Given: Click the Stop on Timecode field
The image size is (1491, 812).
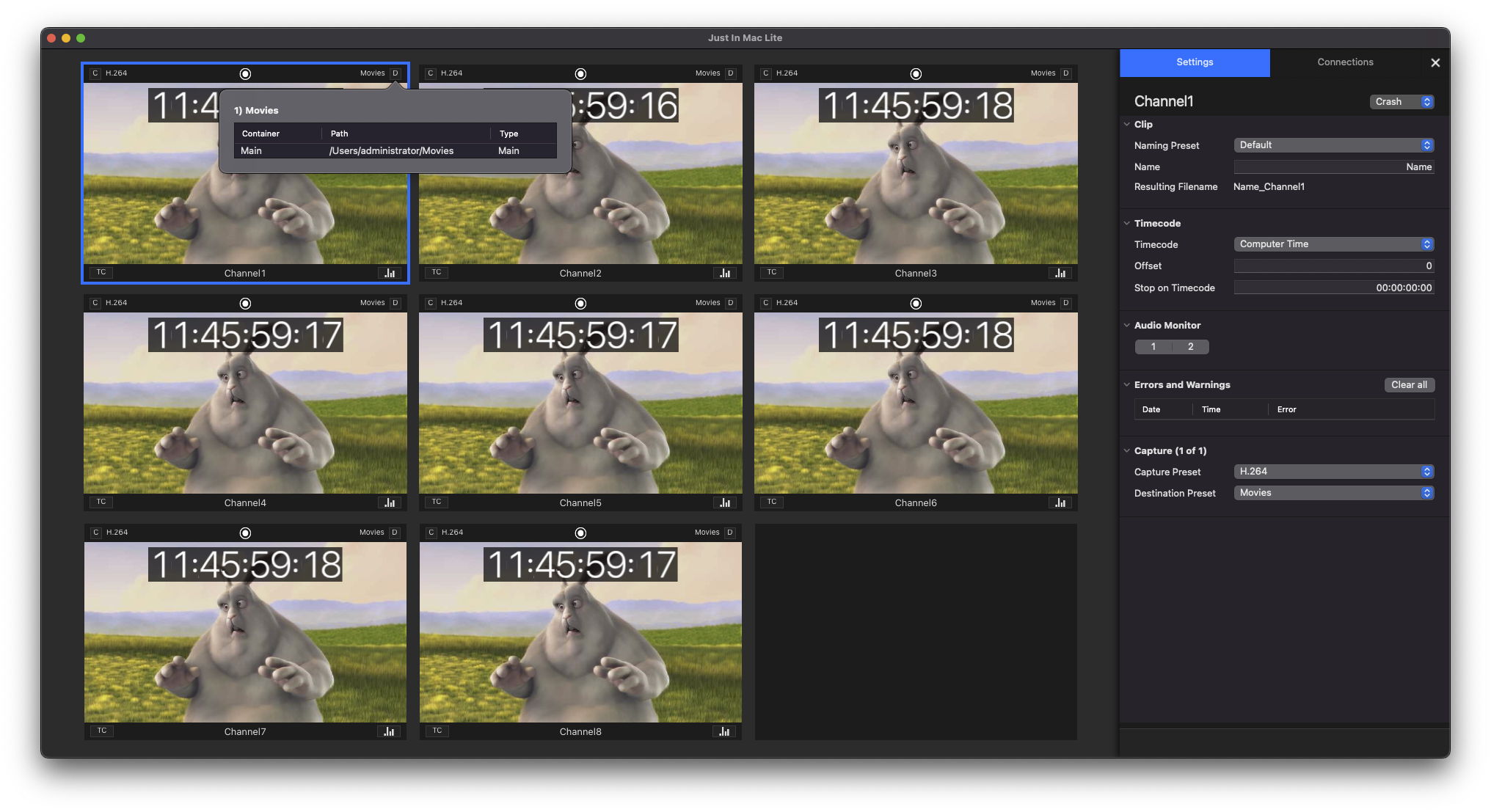Looking at the screenshot, I should pyautogui.click(x=1334, y=288).
